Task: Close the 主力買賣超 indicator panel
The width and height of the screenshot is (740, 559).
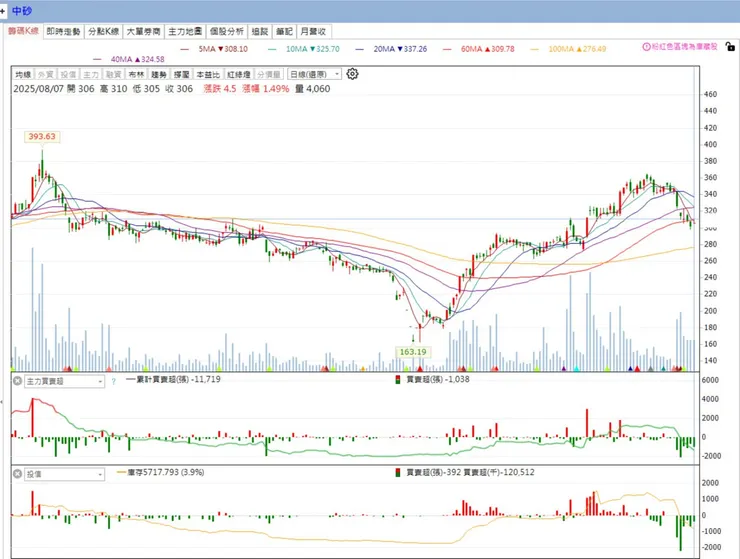Action: (x=17, y=381)
